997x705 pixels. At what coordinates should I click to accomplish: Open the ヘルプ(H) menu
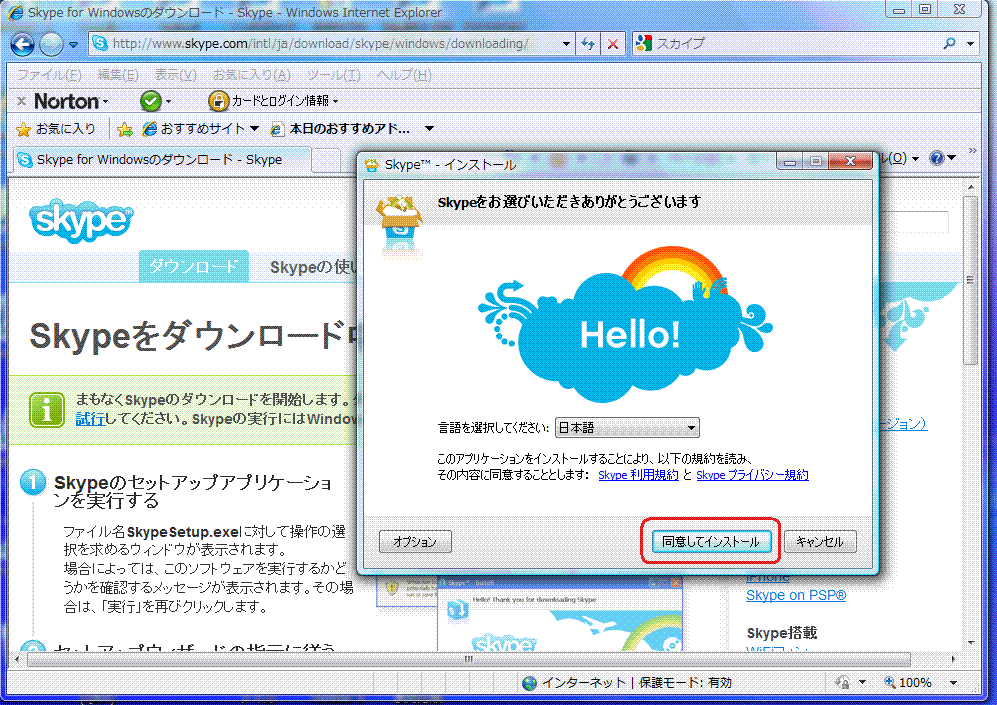pyautogui.click(x=404, y=75)
